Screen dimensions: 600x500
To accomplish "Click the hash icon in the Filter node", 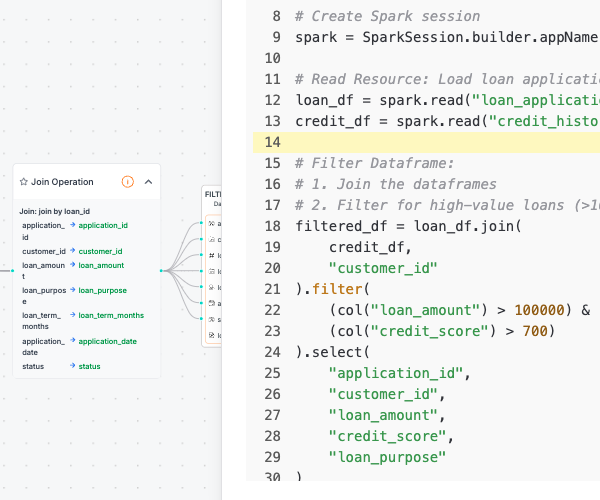I will click(212, 255).
